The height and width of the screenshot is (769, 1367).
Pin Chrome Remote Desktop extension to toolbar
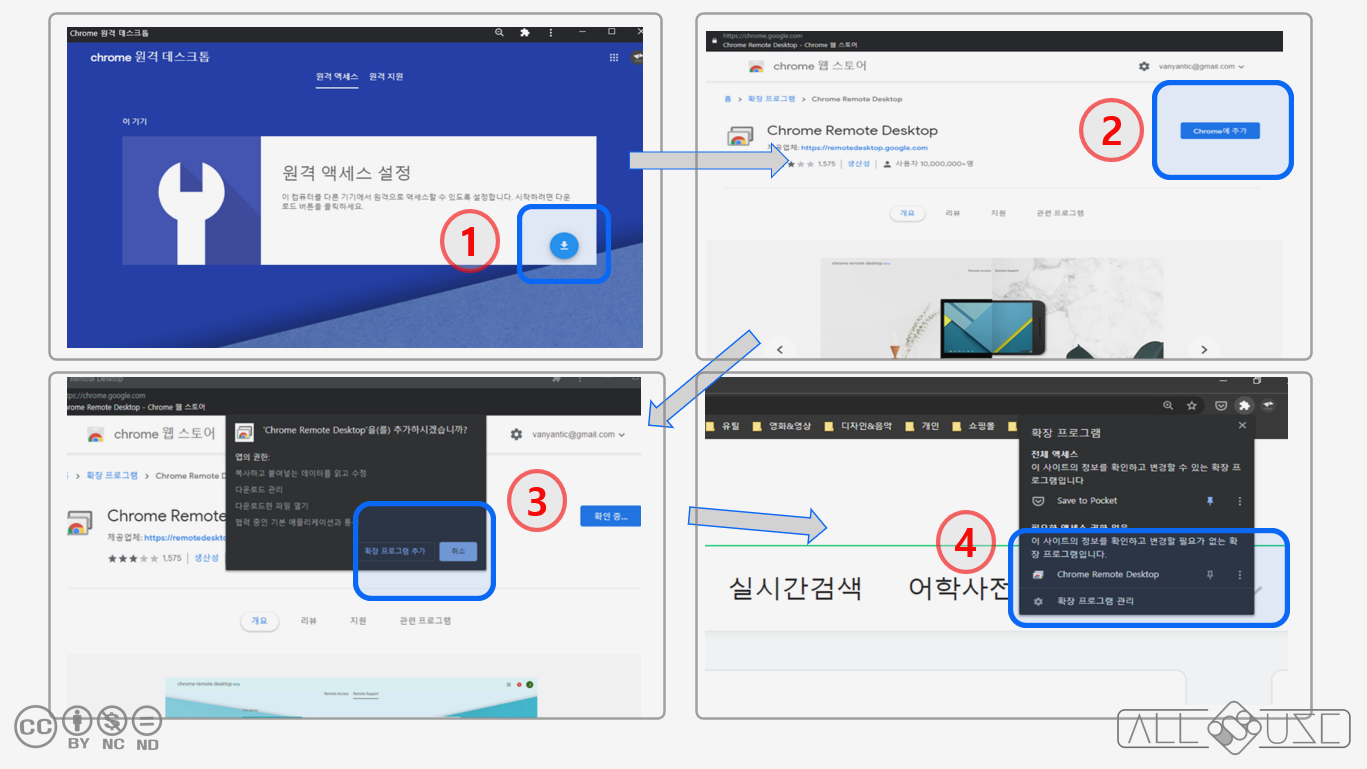tap(1210, 575)
